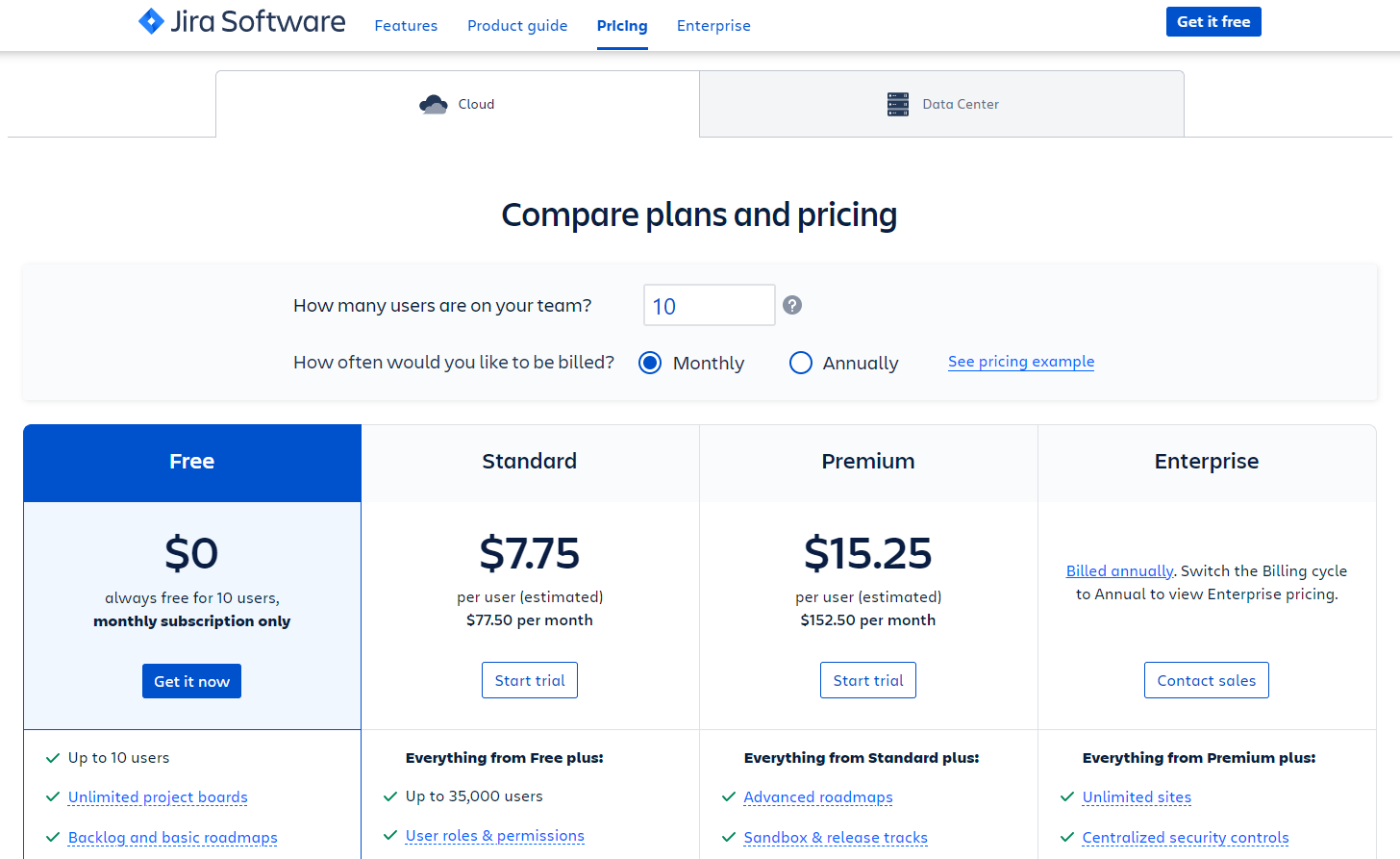This screenshot has height=859, width=1400.
Task: Start trial for the Standard plan
Action: click(x=530, y=680)
